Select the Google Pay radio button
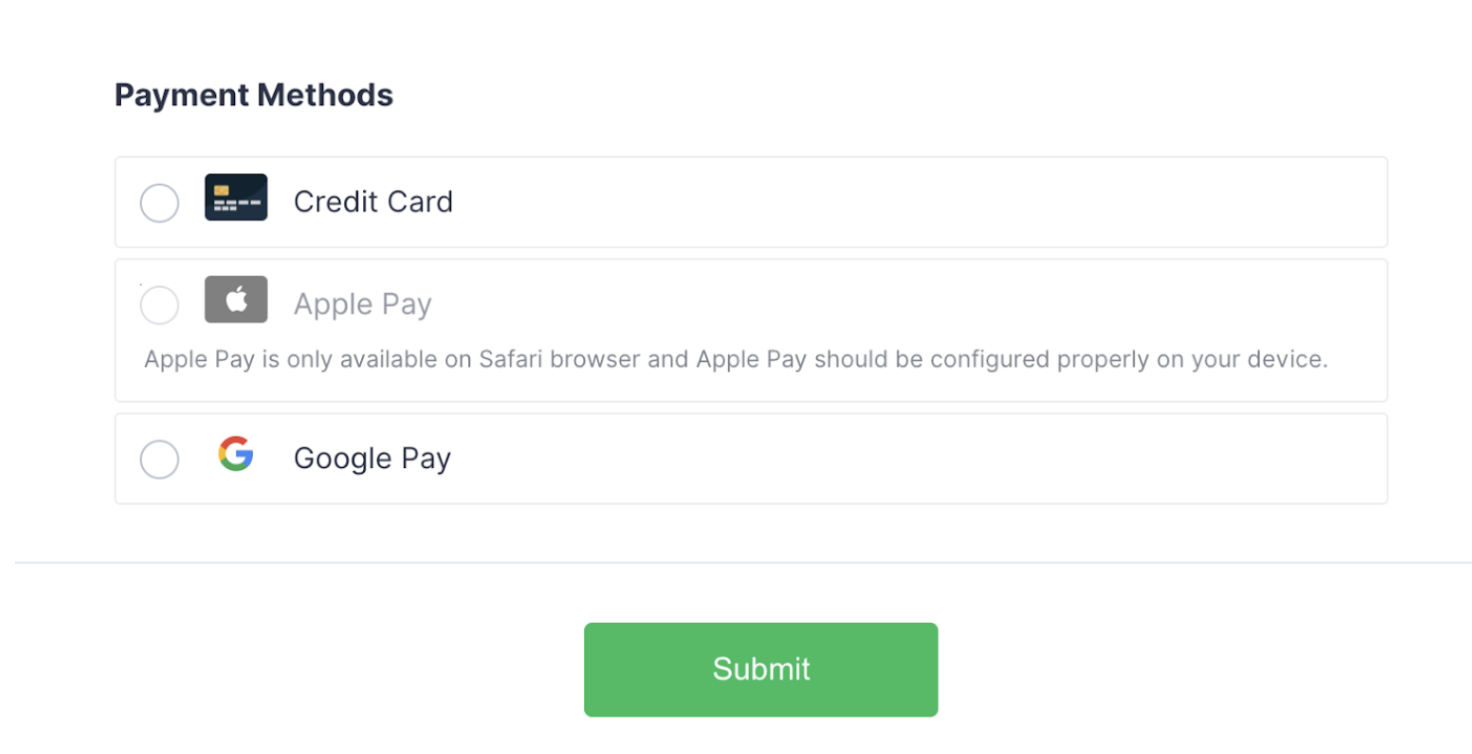Image resolution: width=1472 pixels, height=754 pixels. click(159, 460)
